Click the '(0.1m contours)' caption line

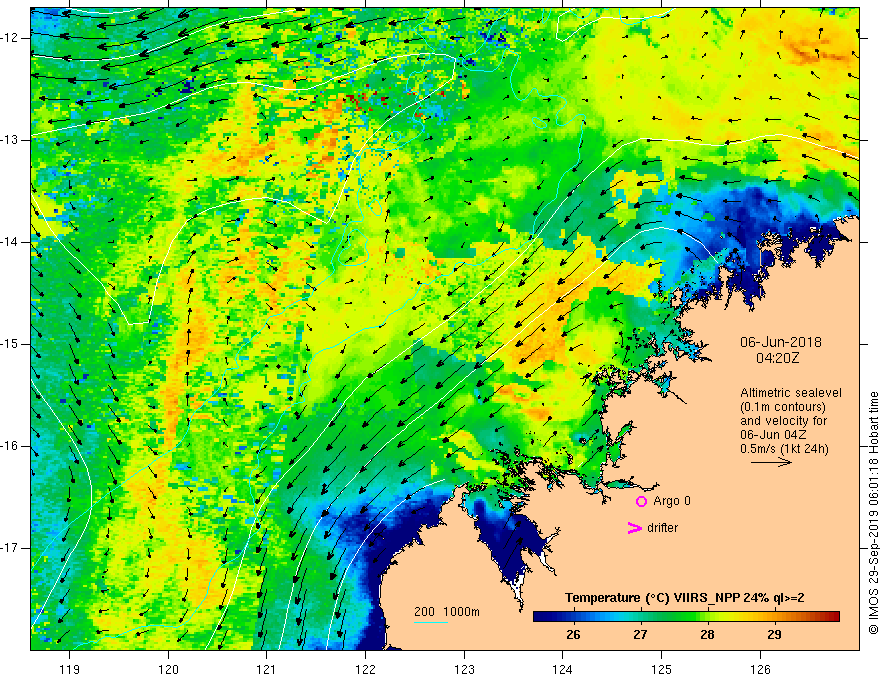[x=783, y=407]
